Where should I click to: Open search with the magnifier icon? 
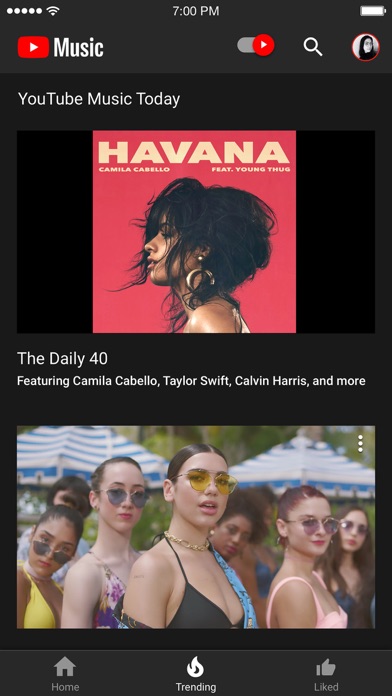313,47
